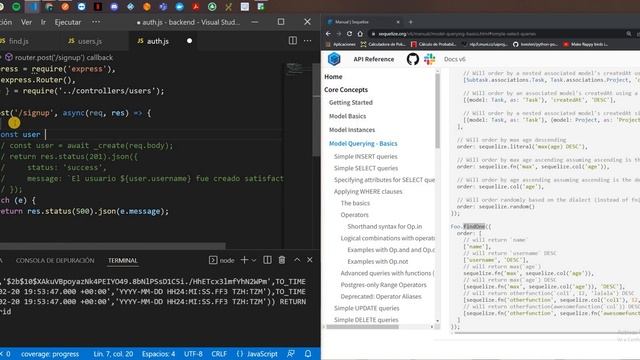Select the node terminal shell label
The height and width of the screenshot is (360, 640).
click(222, 260)
